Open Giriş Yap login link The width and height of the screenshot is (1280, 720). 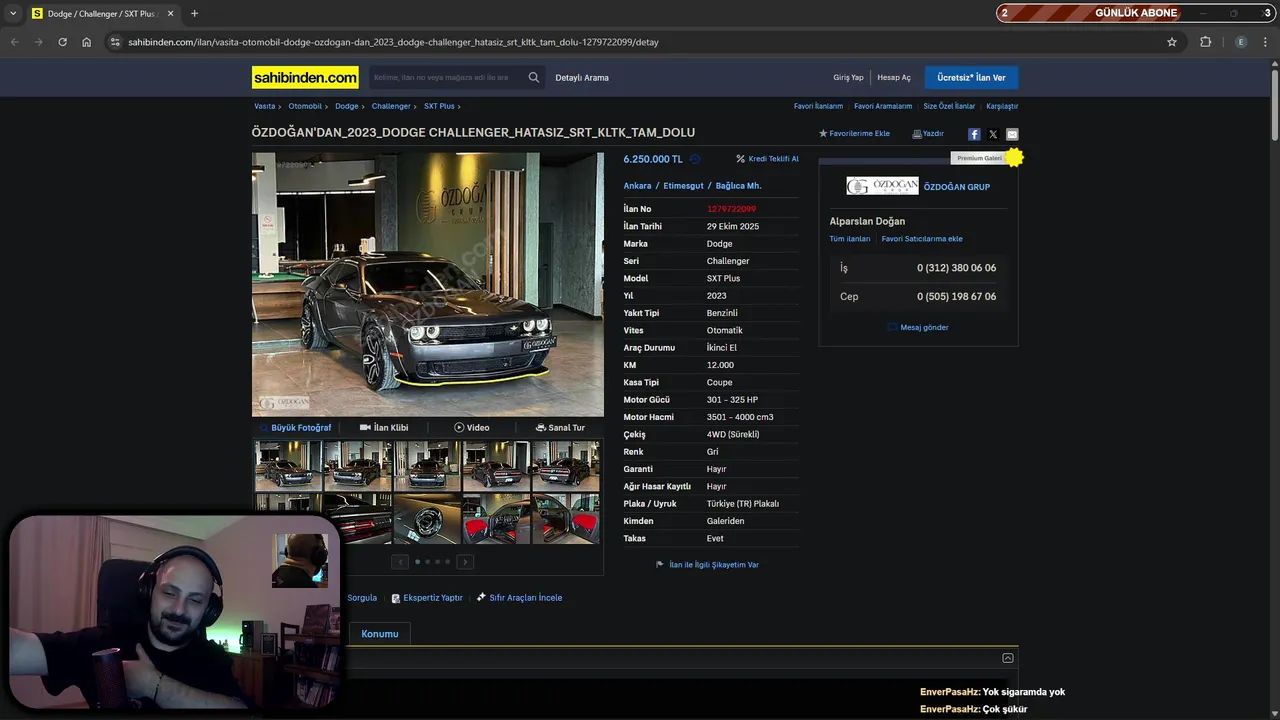(x=848, y=77)
